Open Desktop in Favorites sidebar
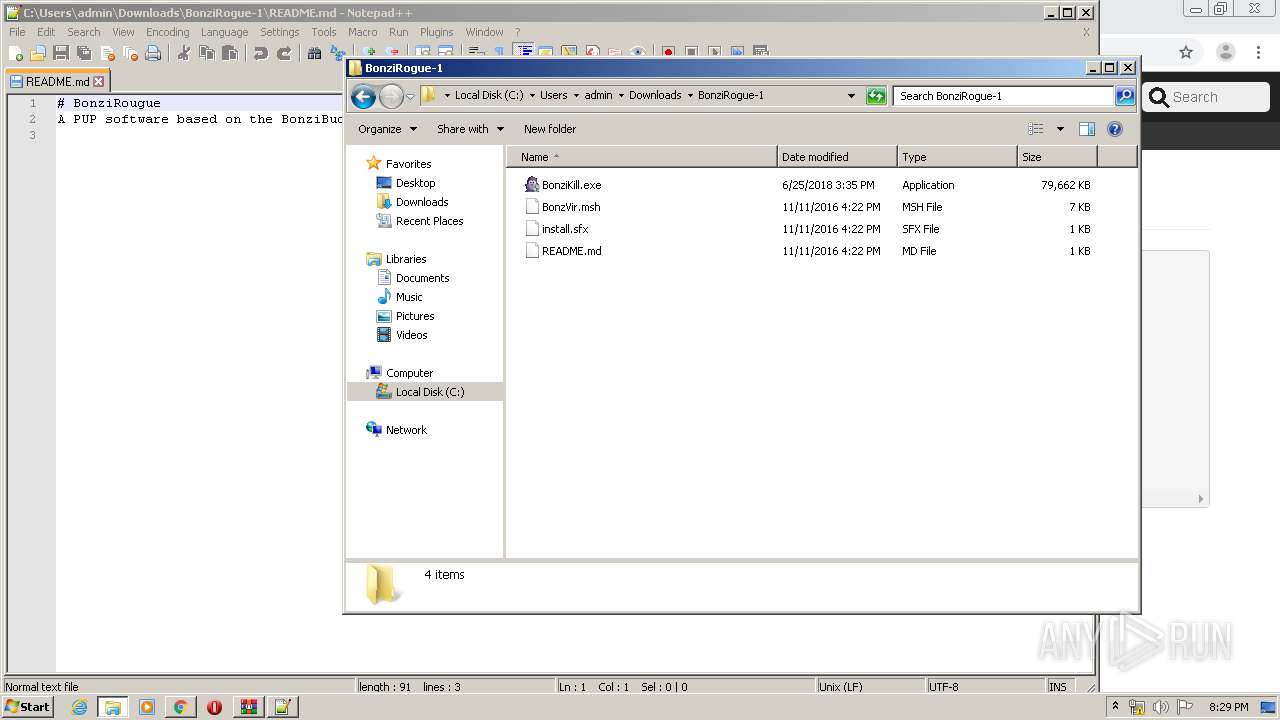 click(x=415, y=183)
